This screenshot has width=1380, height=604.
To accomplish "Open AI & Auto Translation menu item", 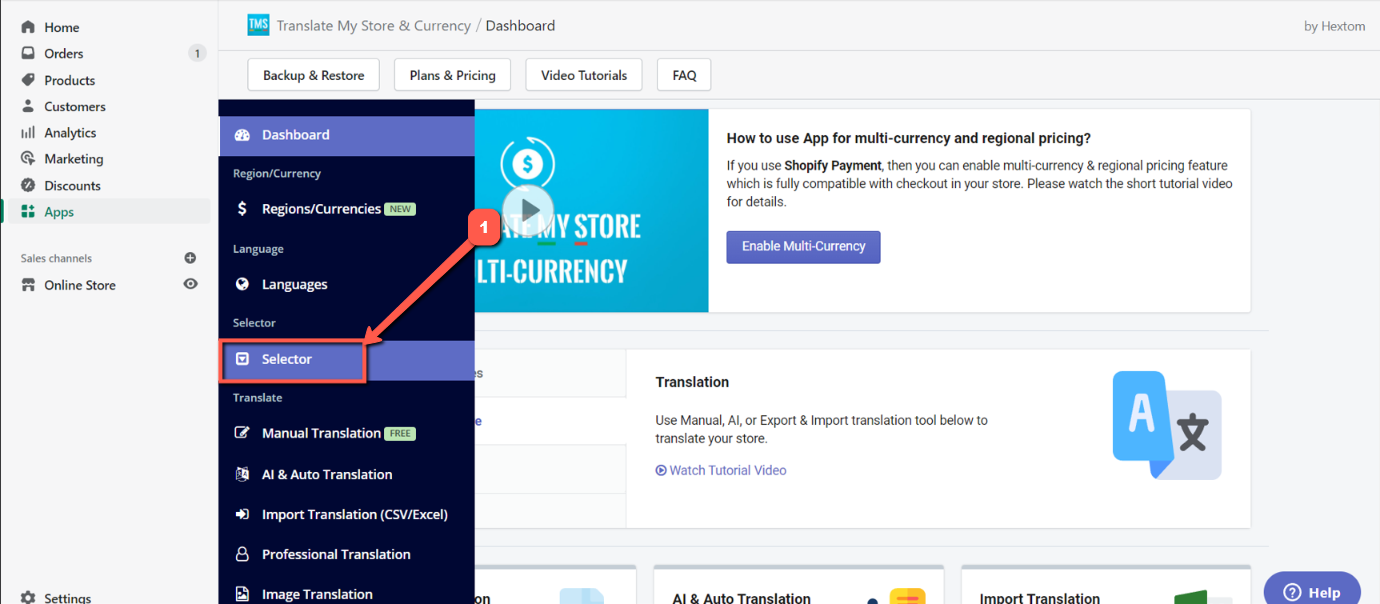I will 347,474.
